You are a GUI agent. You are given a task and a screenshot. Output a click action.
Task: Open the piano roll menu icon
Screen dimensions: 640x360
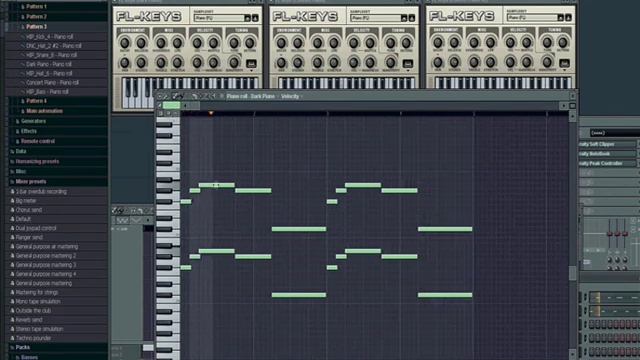pyautogui.click(x=160, y=96)
